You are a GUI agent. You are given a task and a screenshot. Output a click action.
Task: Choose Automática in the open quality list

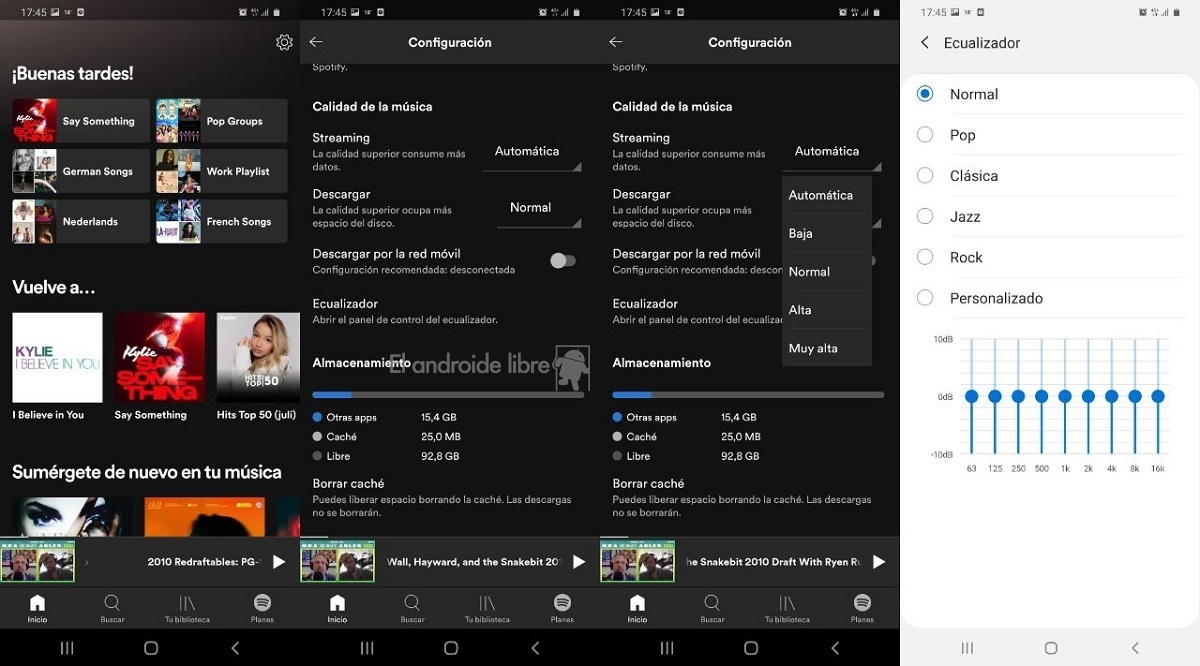click(x=827, y=195)
